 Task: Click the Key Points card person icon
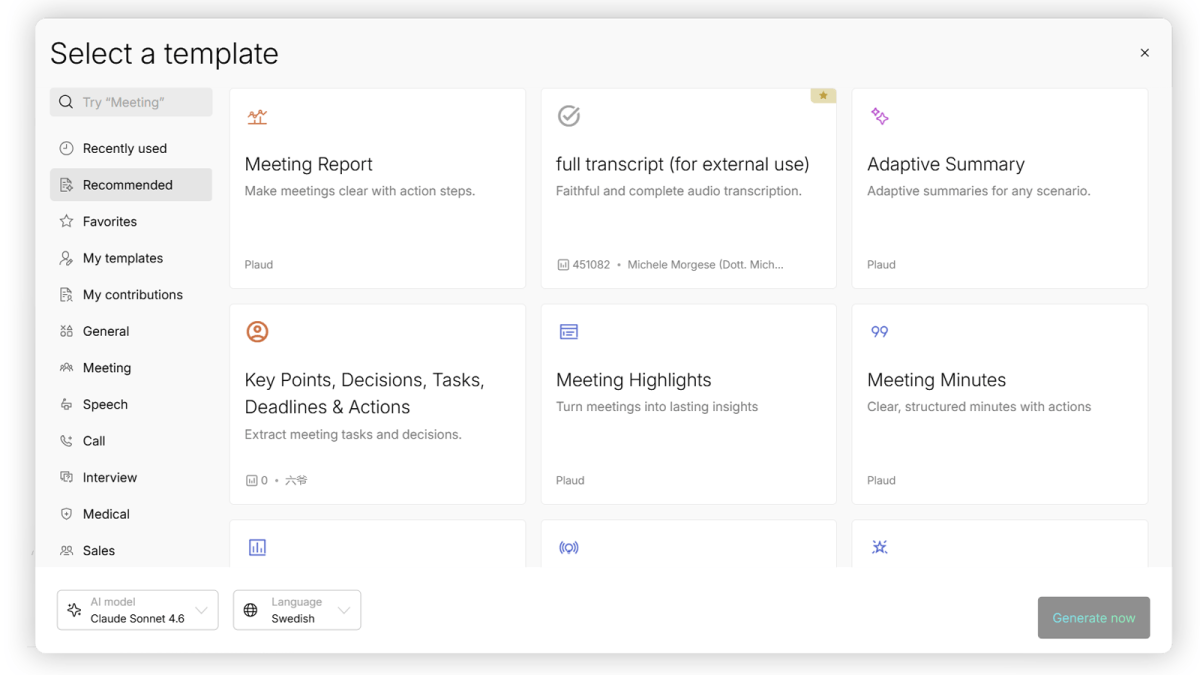pos(257,332)
